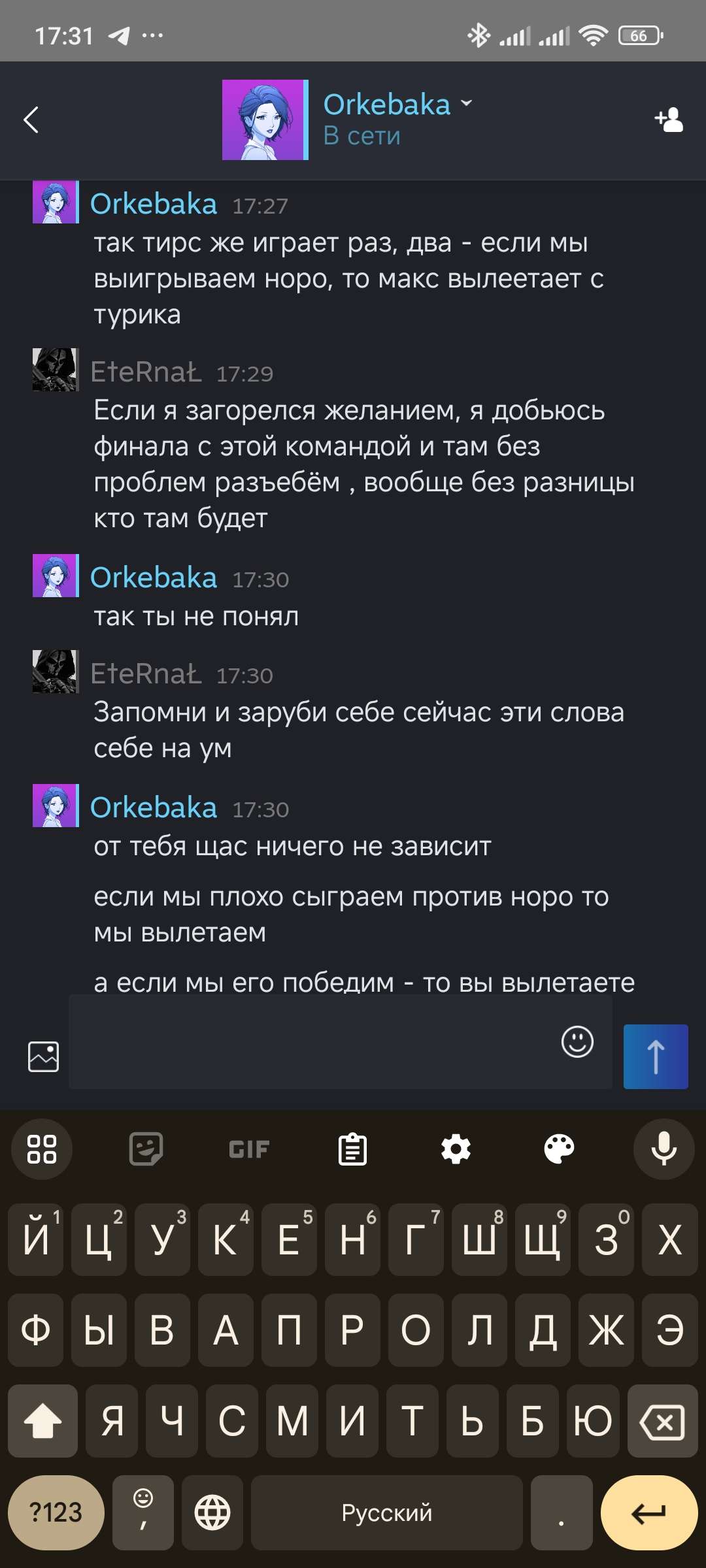The image size is (706, 1568).
Task: Open the emoji picker in message field
Action: pyautogui.click(x=577, y=1041)
